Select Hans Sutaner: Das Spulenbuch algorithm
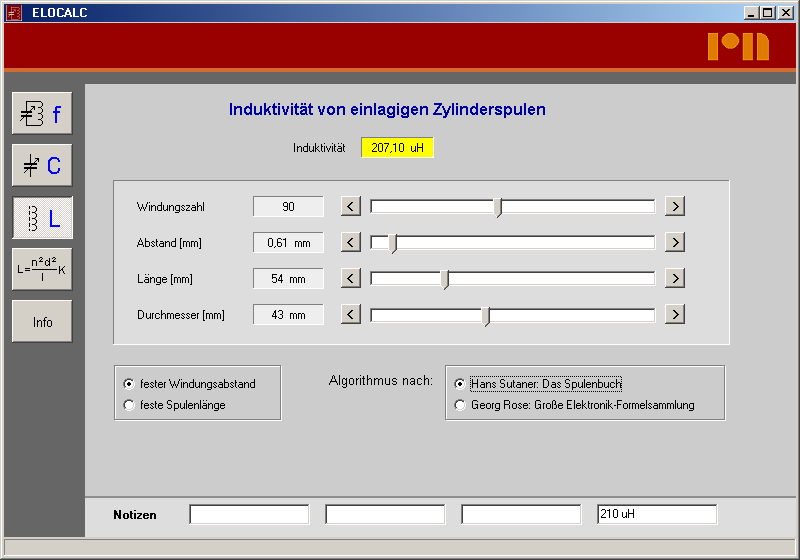The image size is (800, 560). [x=460, y=384]
